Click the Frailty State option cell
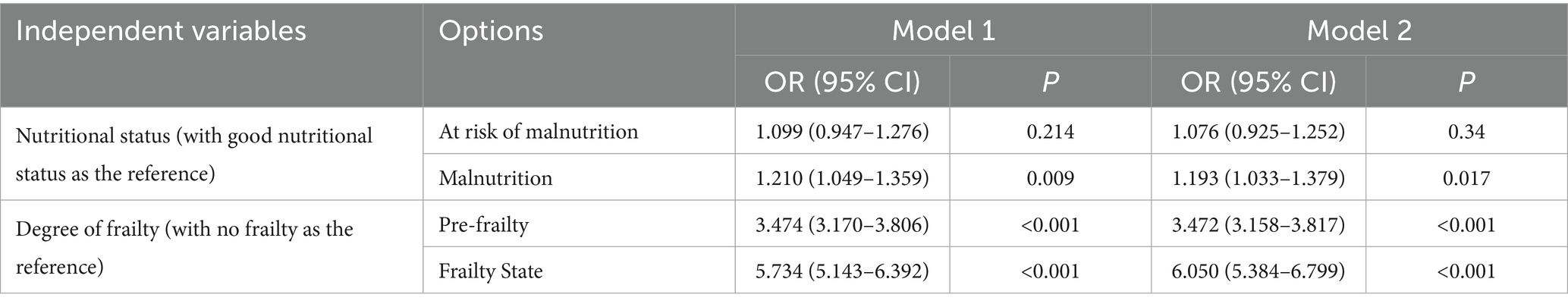1568x307 pixels. click(491, 271)
